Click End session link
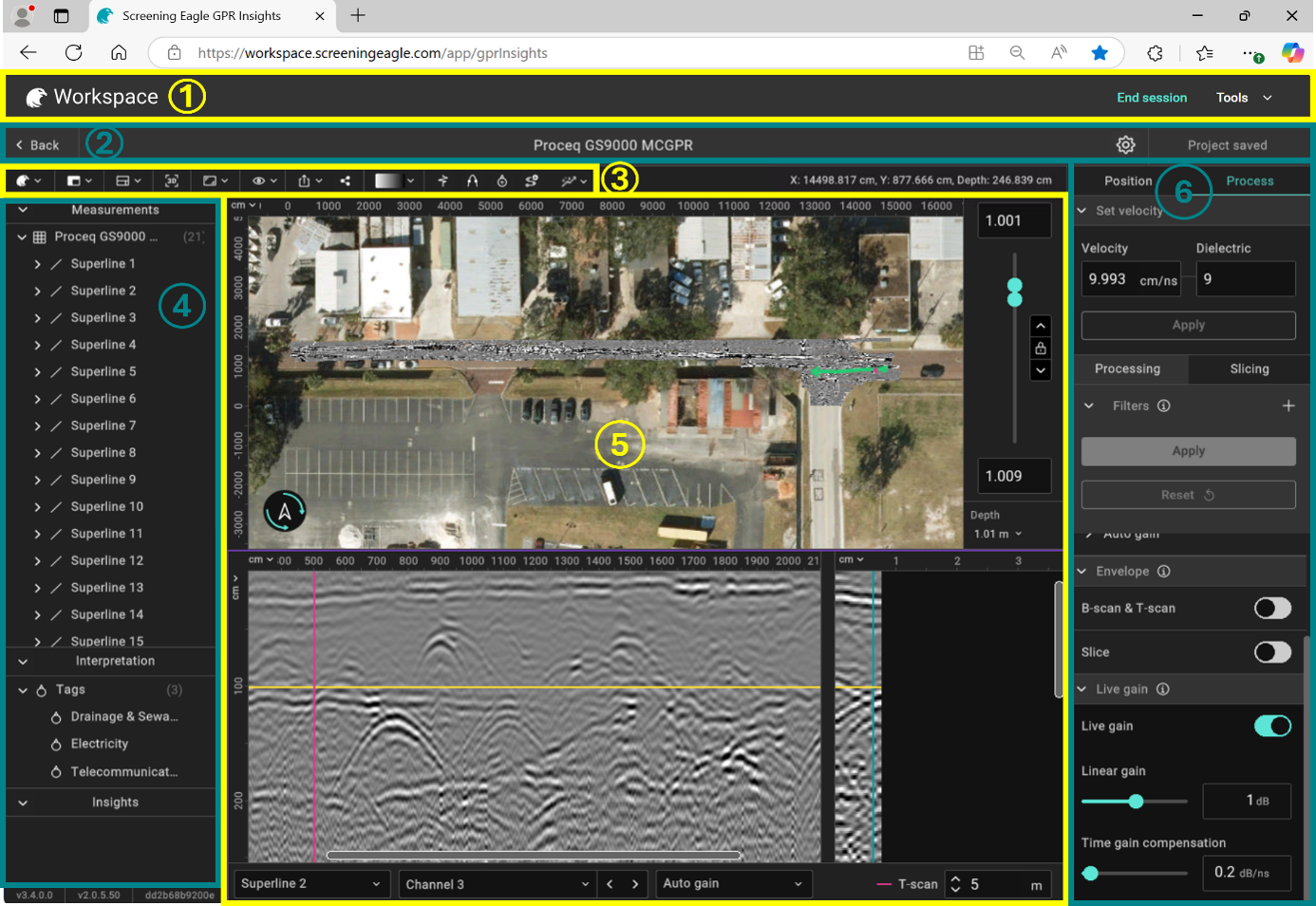Viewport: 1316px width, 906px height. pos(1152,98)
